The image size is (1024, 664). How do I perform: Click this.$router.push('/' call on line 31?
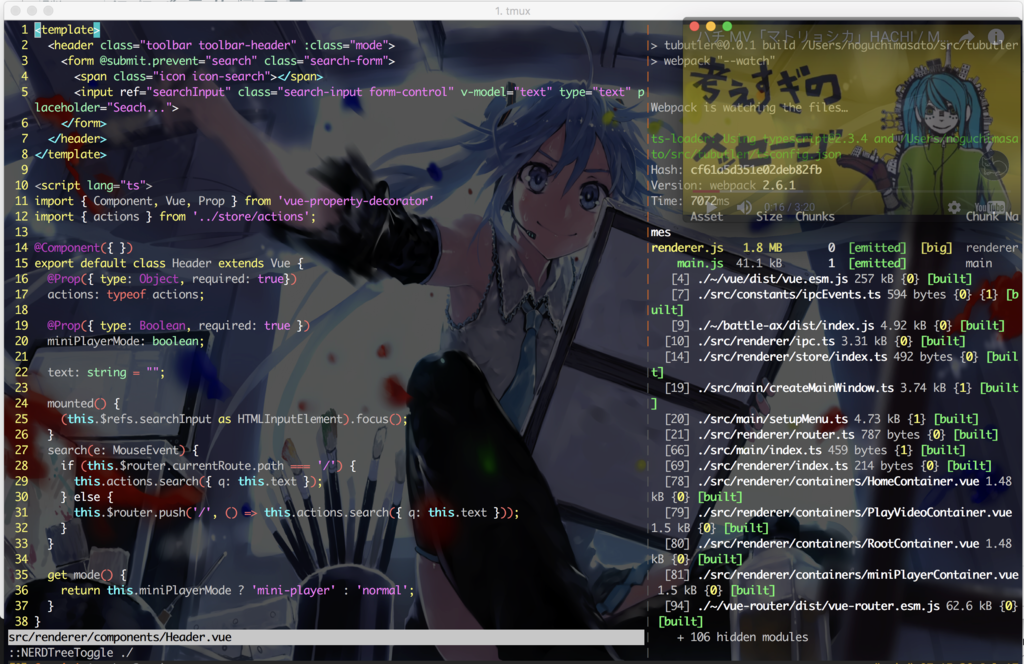(x=142, y=513)
